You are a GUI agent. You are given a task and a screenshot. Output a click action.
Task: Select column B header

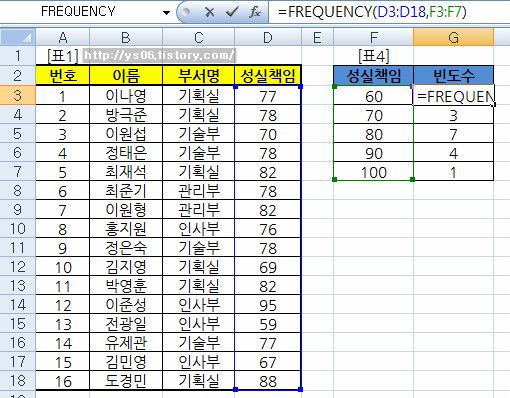pyautogui.click(x=126, y=37)
